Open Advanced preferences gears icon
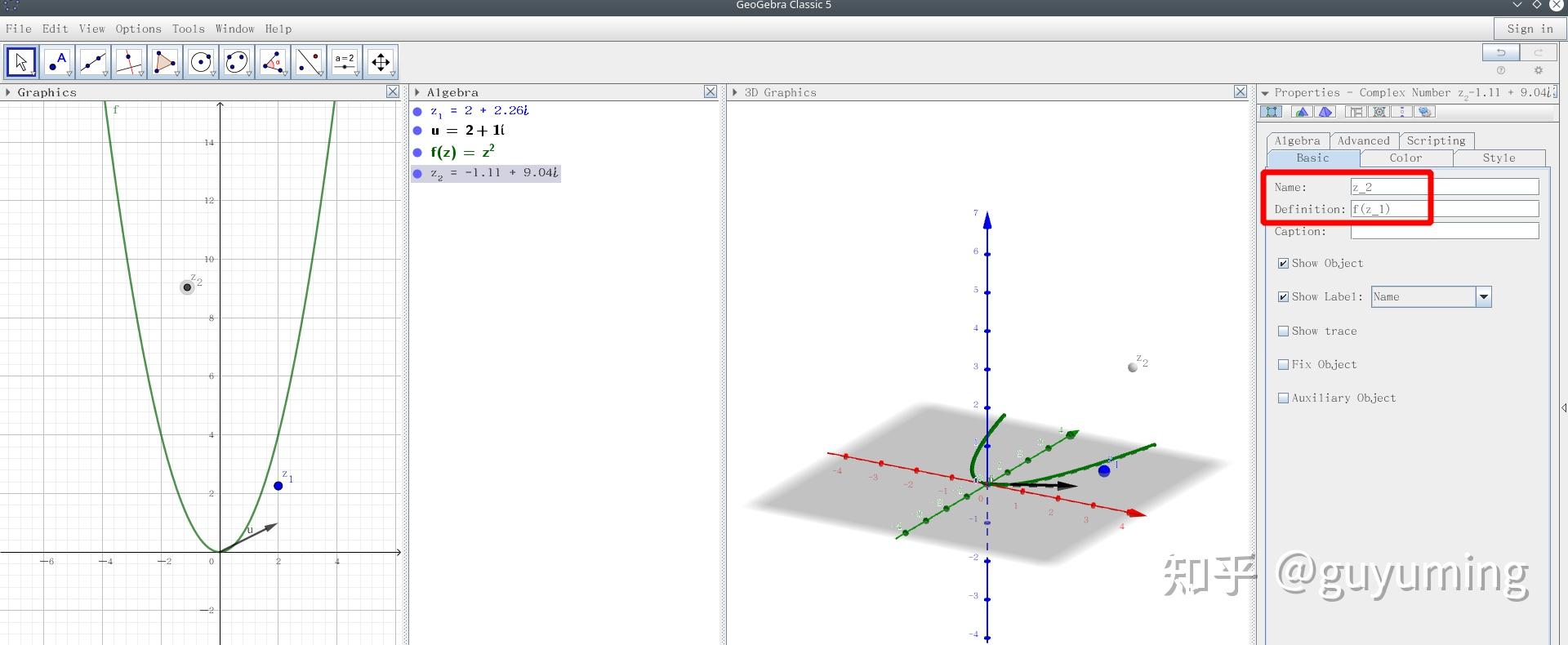The width and height of the screenshot is (1568, 645). click(x=1425, y=112)
